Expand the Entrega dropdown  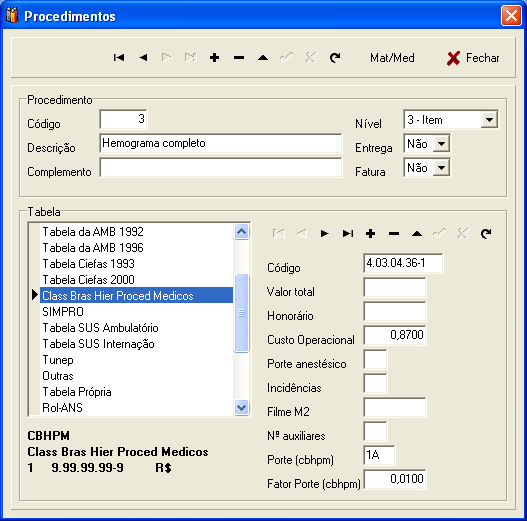coord(441,144)
